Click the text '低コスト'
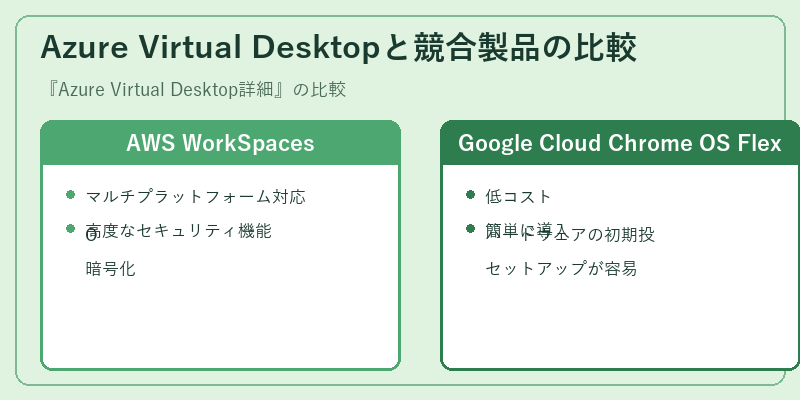 tap(518, 196)
